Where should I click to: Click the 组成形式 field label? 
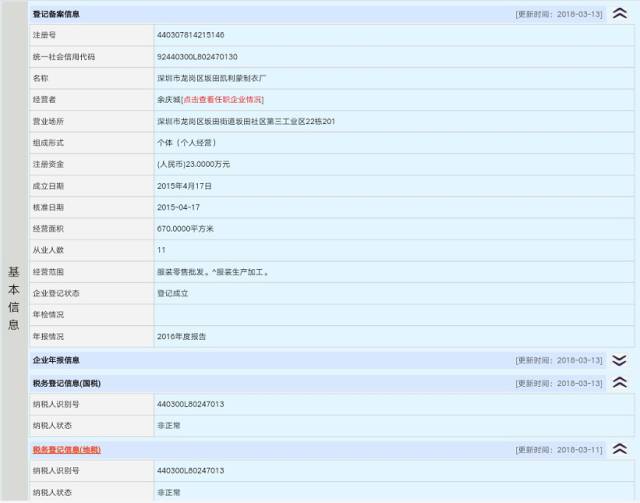tap(48, 142)
